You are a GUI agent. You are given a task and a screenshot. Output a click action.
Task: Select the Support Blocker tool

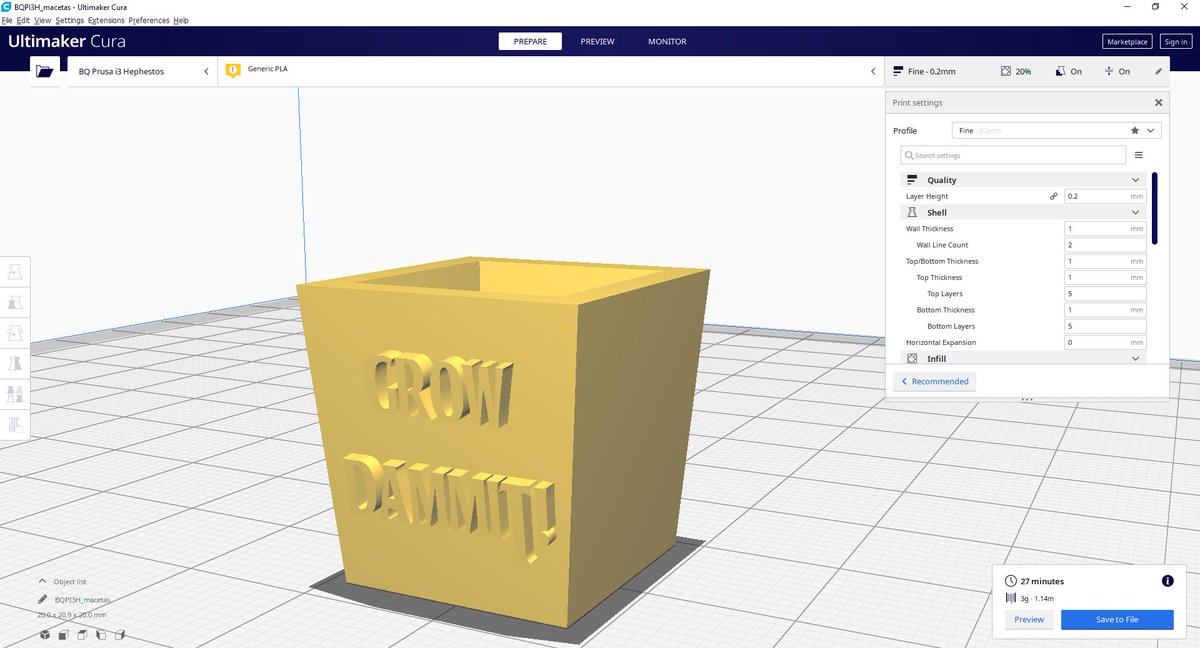16,425
